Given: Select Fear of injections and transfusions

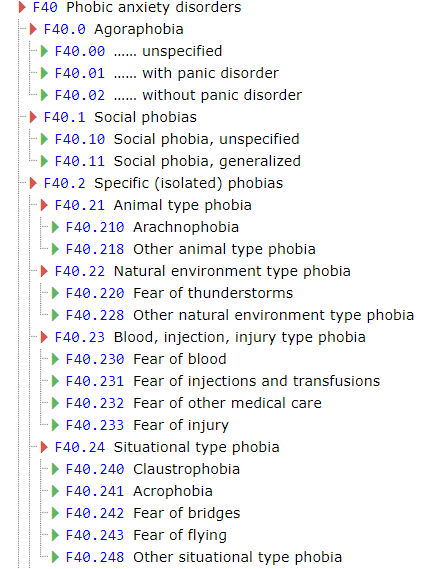Looking at the screenshot, I should point(256,381).
